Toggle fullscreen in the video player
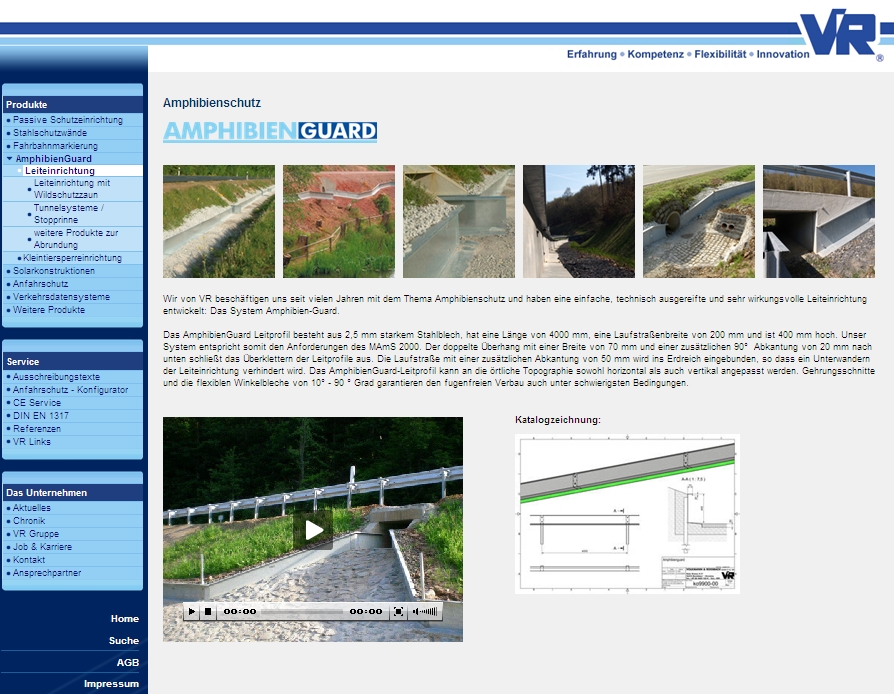 tap(399, 612)
